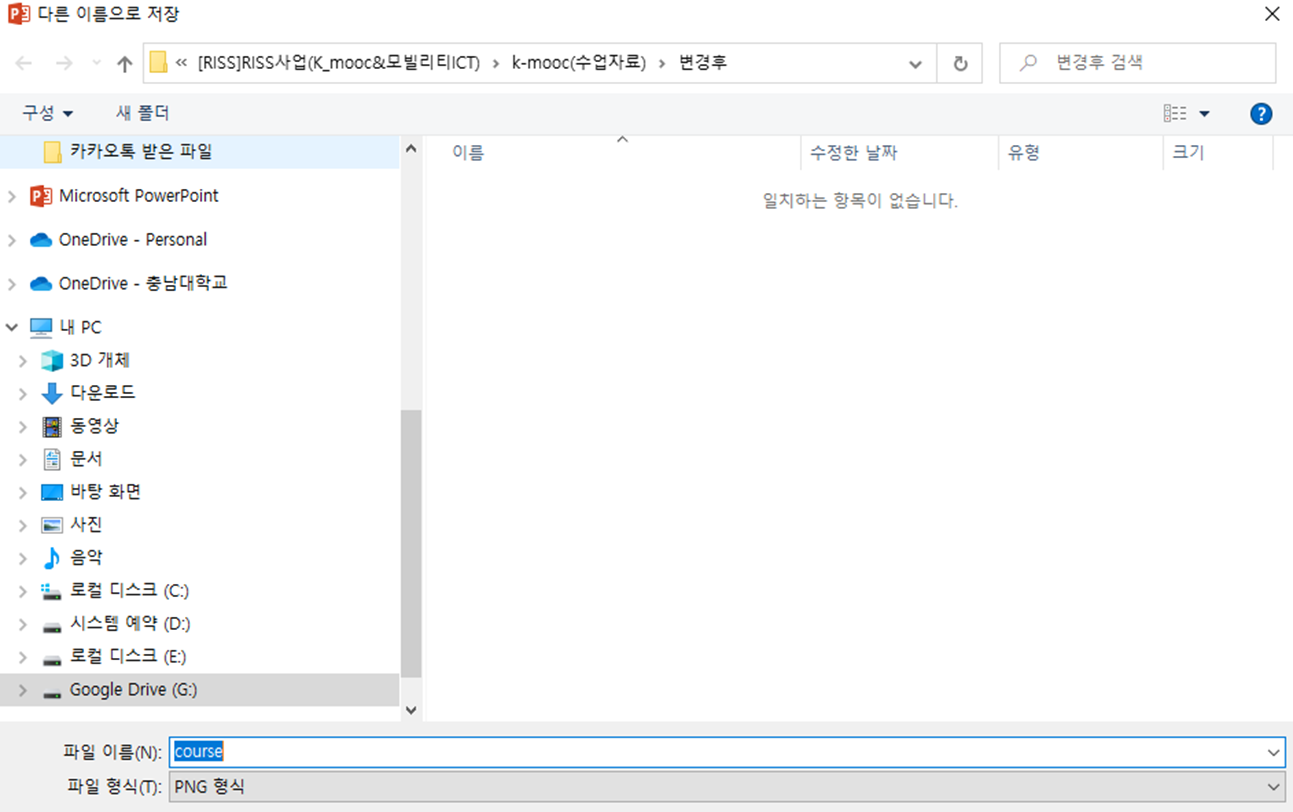Open 로컬 디스크 (C:) drive

[129, 591]
